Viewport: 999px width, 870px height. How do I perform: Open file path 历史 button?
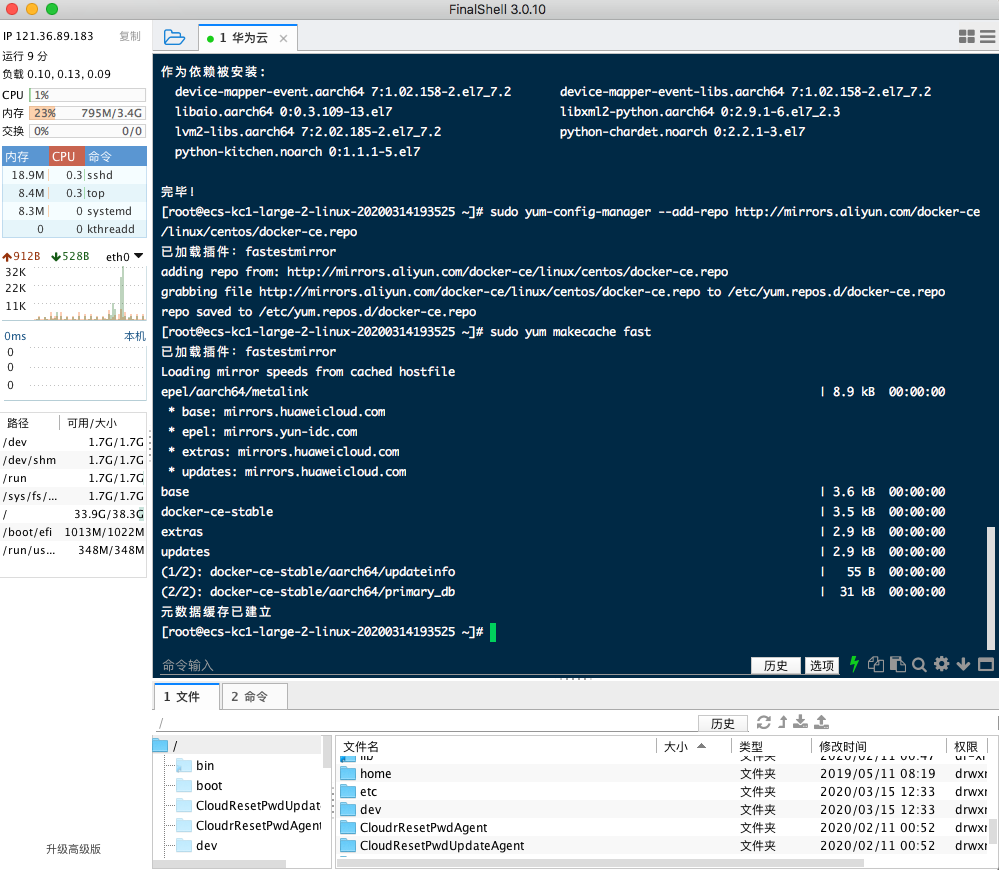click(x=722, y=723)
